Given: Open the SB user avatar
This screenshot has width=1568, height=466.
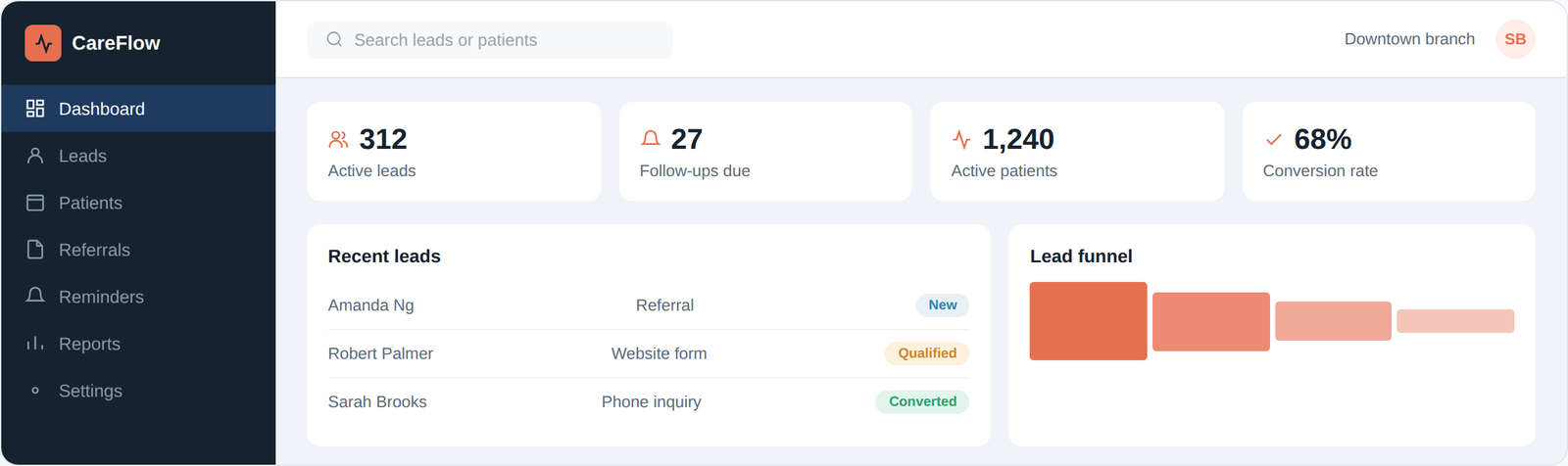Looking at the screenshot, I should coord(1515,39).
